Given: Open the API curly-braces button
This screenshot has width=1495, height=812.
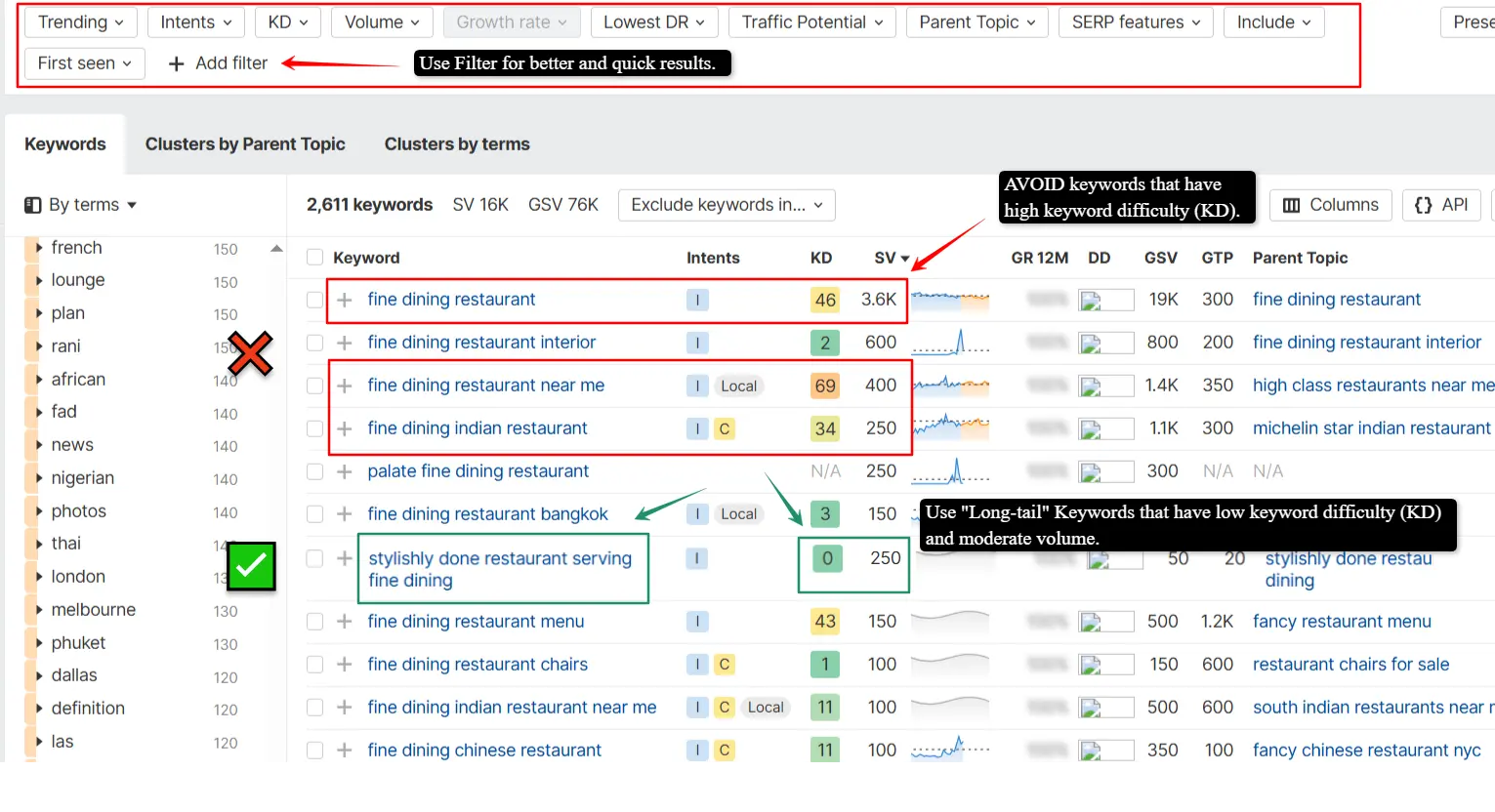Looking at the screenshot, I should (x=1441, y=205).
